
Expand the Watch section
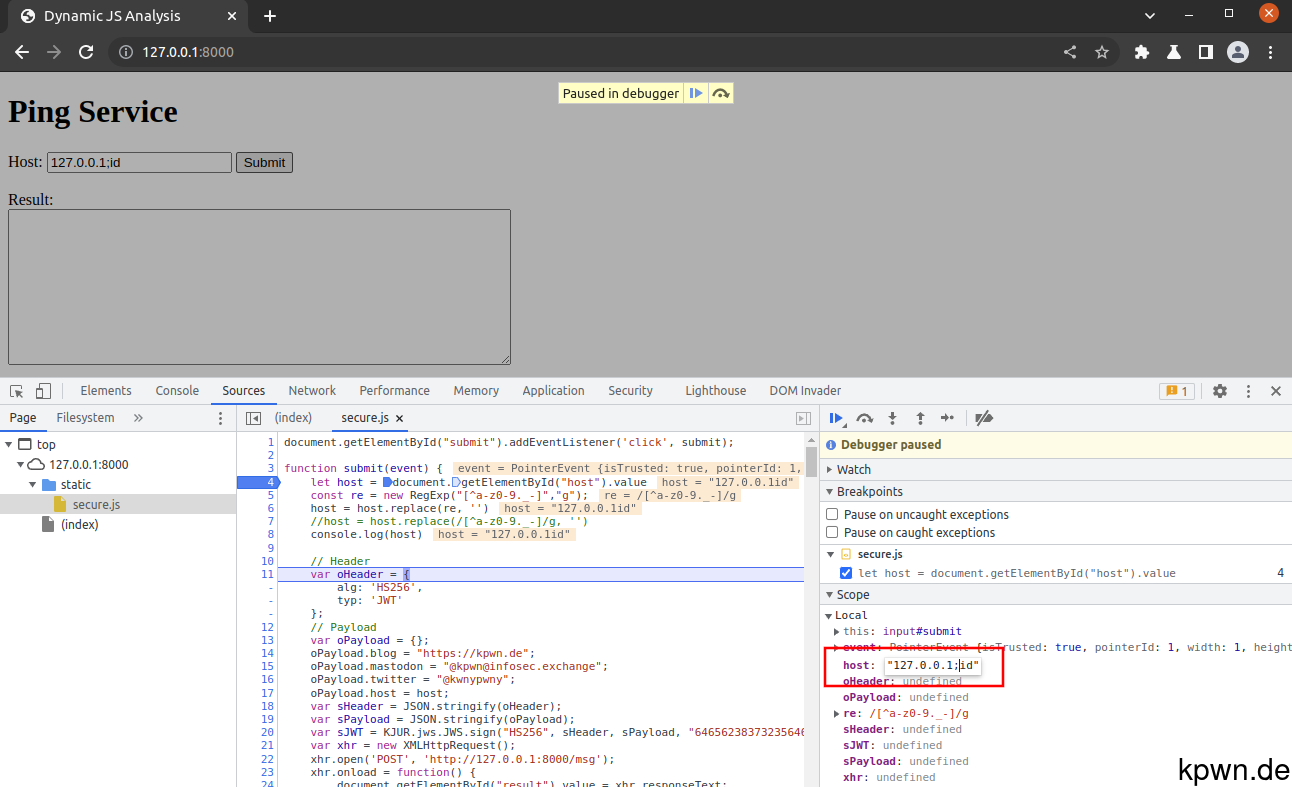pyautogui.click(x=831, y=469)
